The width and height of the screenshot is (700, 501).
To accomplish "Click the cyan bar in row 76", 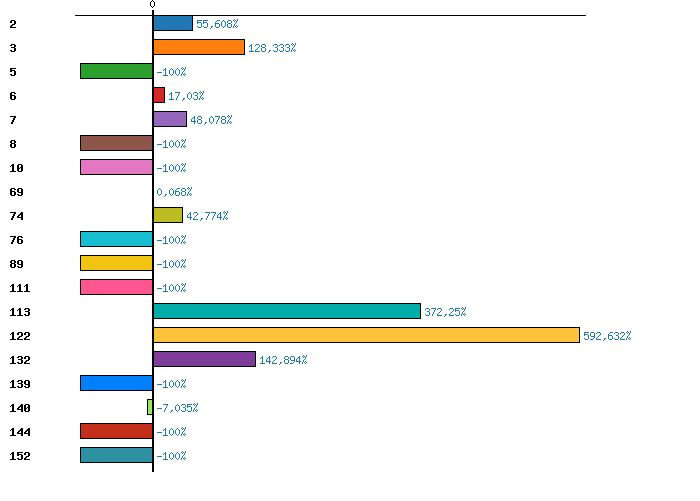I will point(116,239).
